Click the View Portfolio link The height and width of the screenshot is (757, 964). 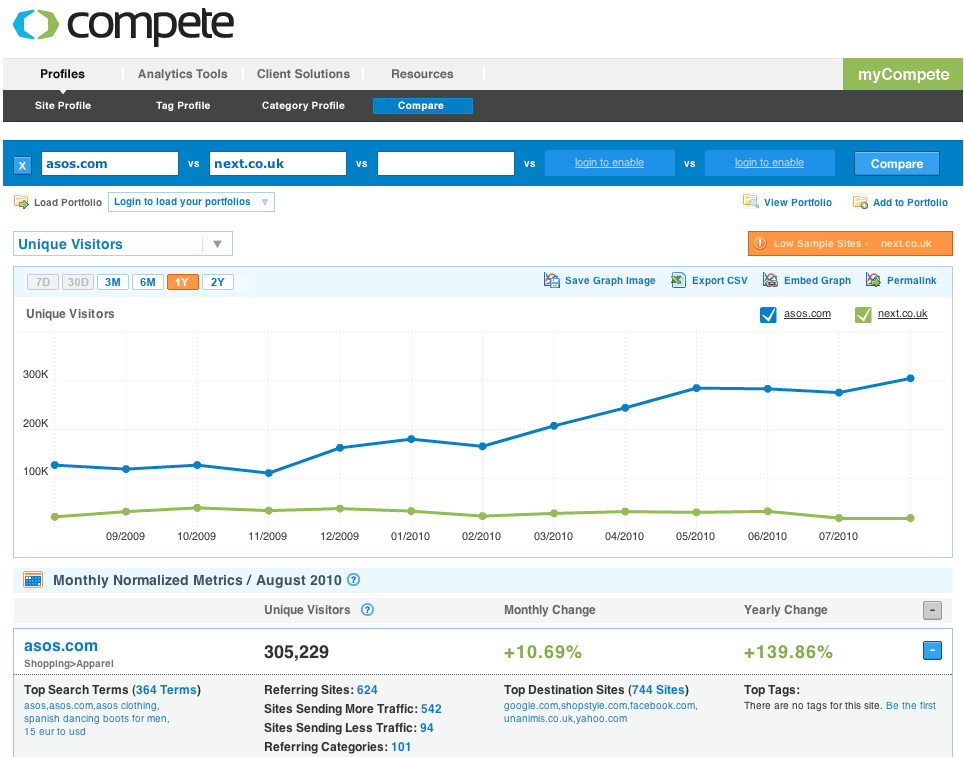point(797,202)
